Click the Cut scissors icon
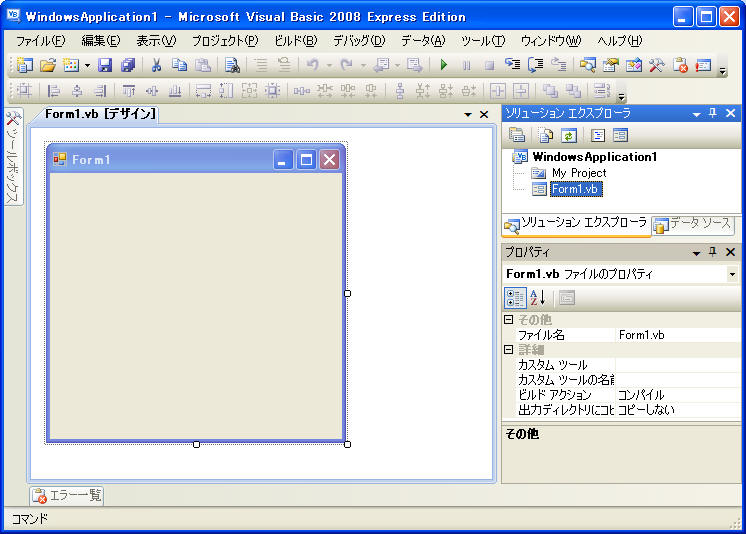746x534 pixels. tap(156, 65)
